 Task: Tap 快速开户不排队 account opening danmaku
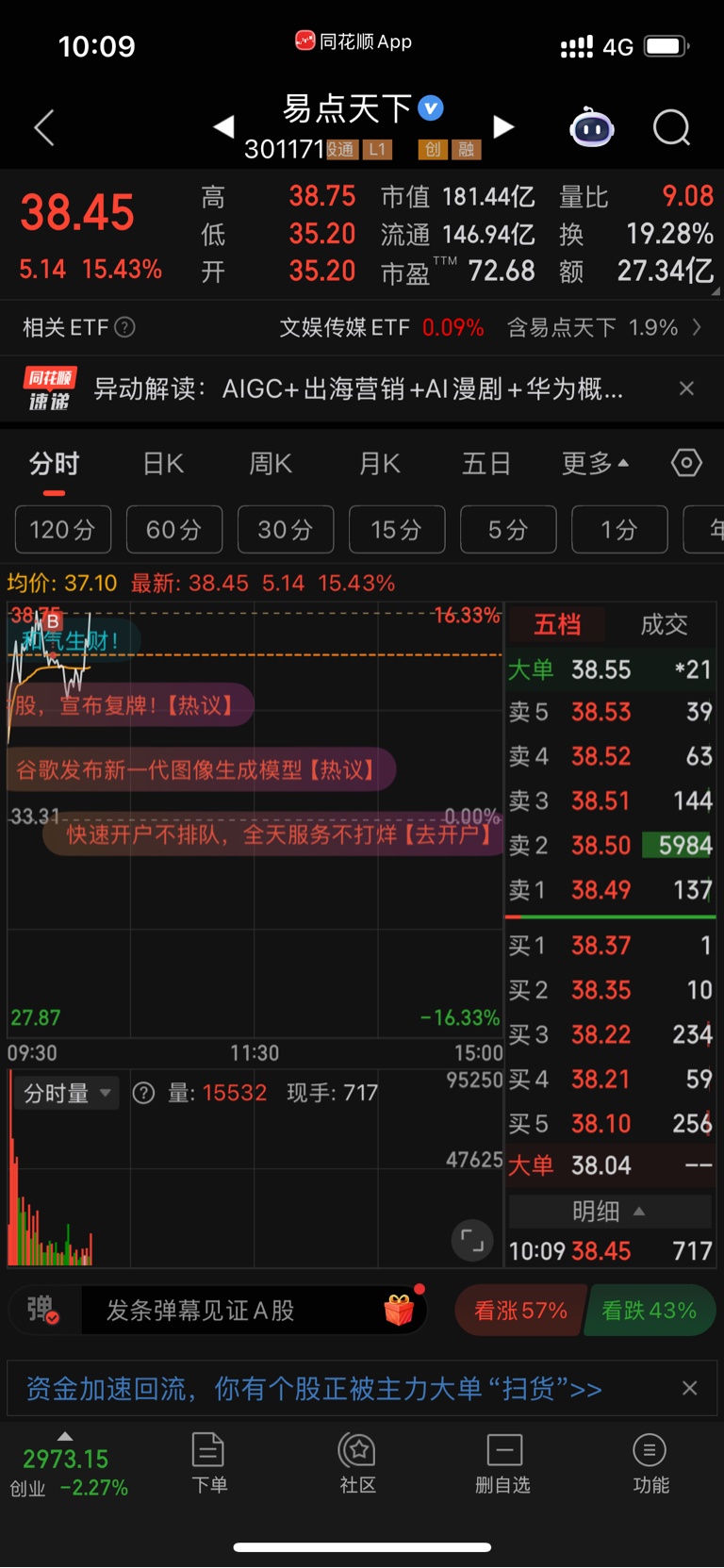pos(273,834)
